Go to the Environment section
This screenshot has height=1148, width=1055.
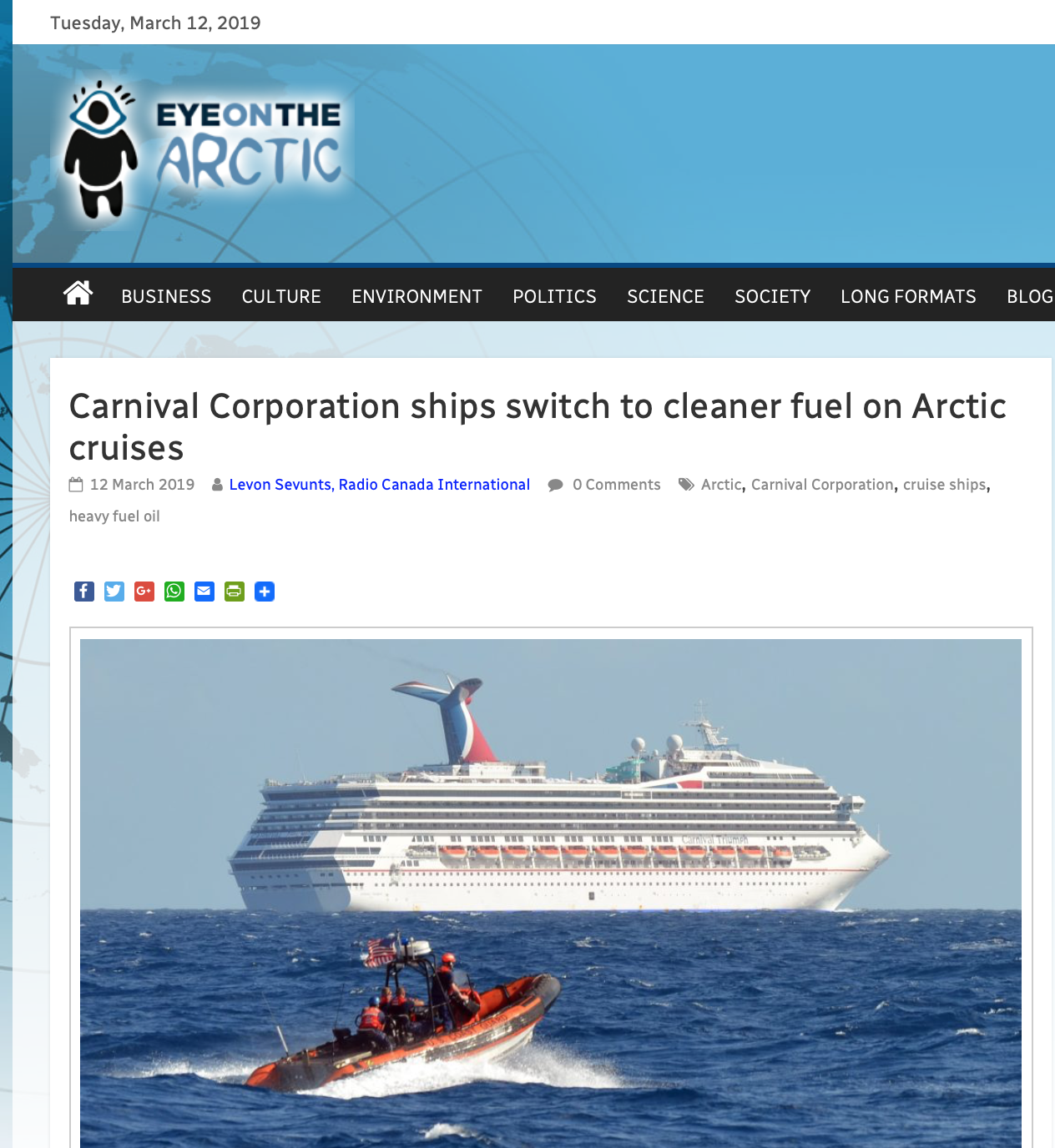[x=416, y=296]
